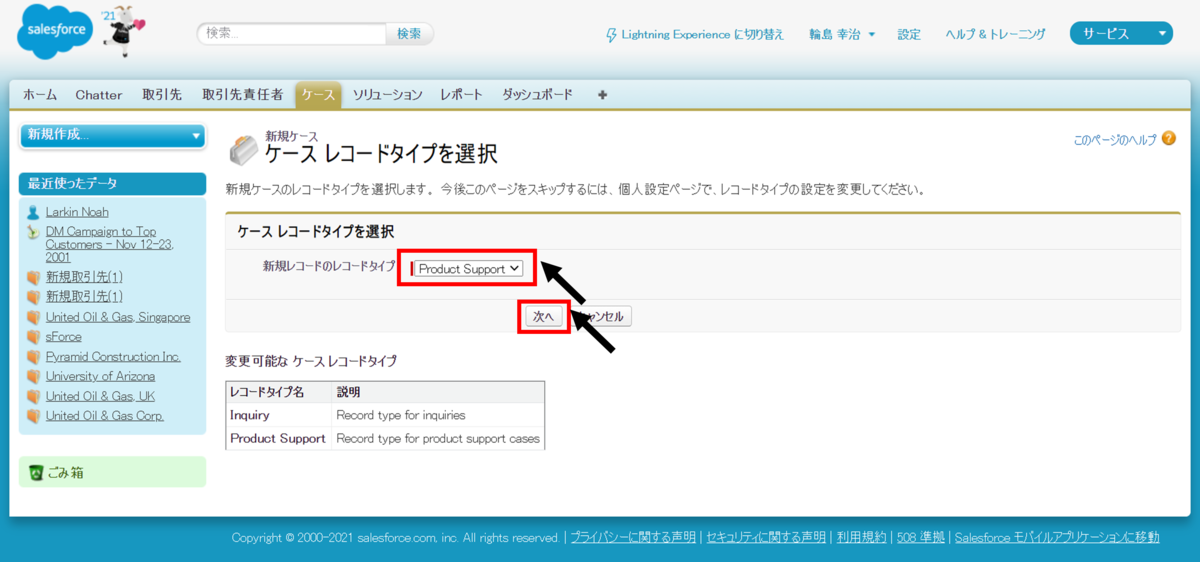Open the 取引先 tab

tap(162, 95)
